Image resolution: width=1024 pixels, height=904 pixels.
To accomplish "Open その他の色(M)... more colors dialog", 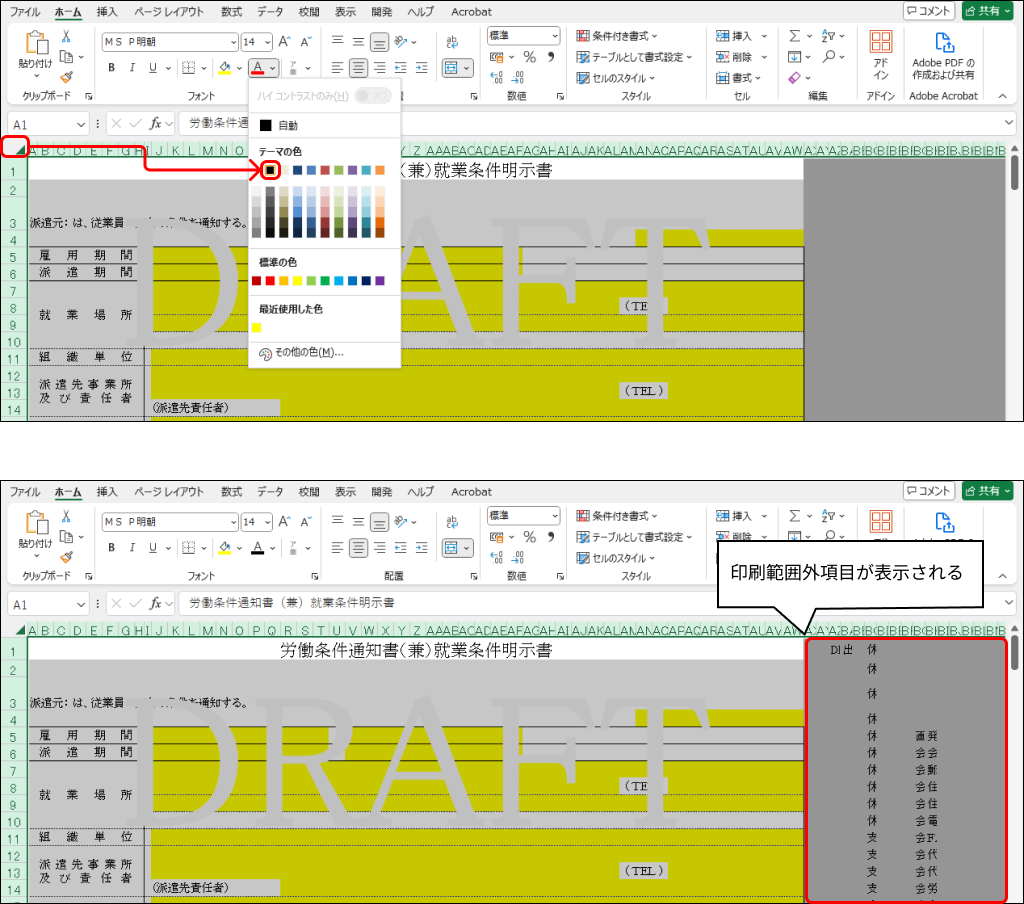I will [x=301, y=353].
